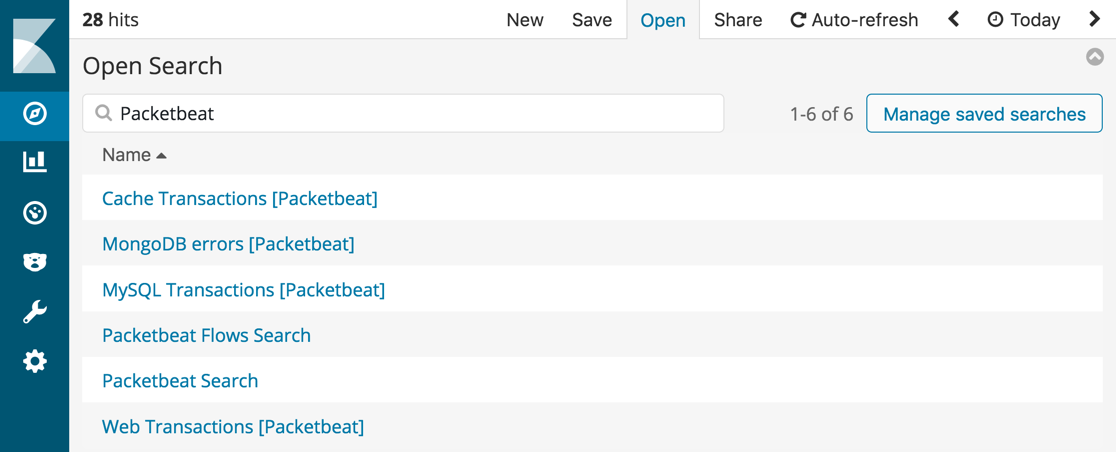The image size is (1116, 452).
Task: Open the Dashboard gauge icon
Action: tap(34, 212)
